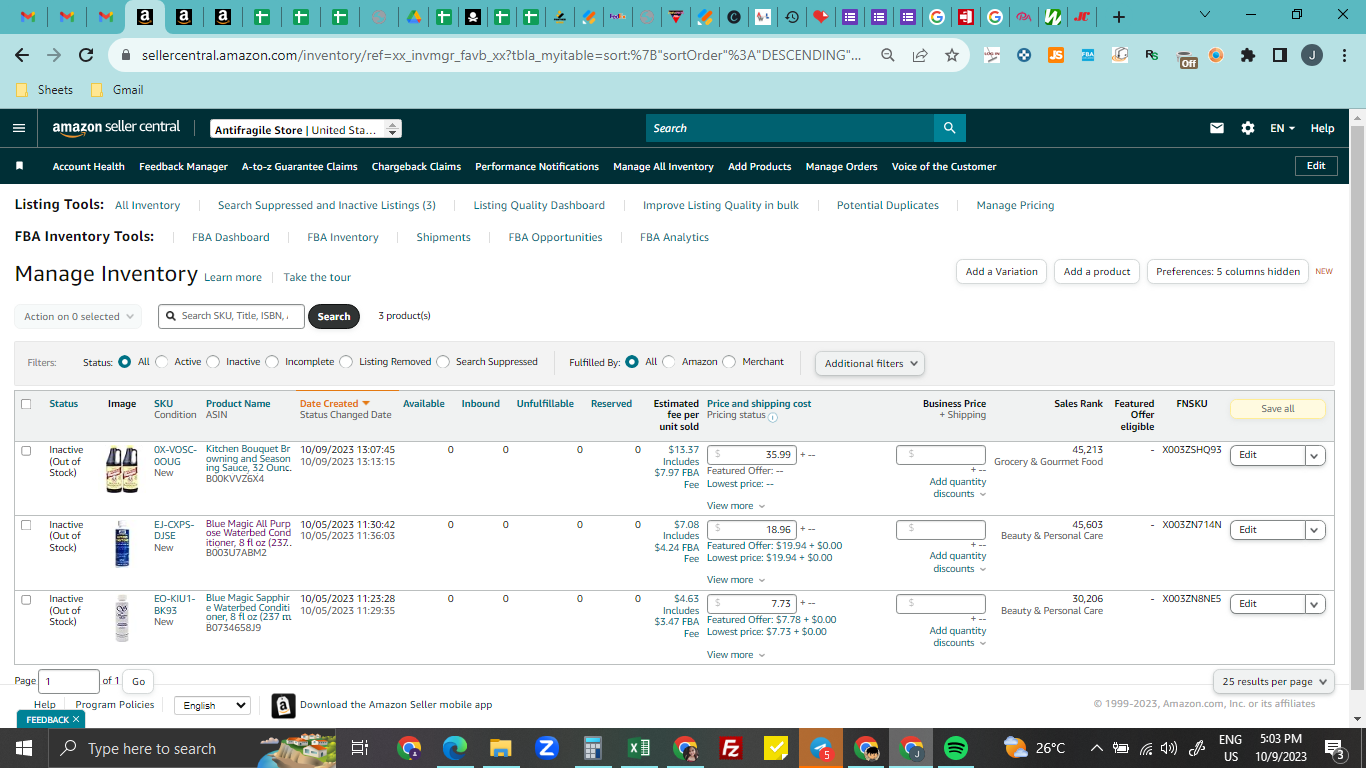Click the Take the tour link
Image resolution: width=1366 pixels, height=768 pixels.
tap(317, 277)
